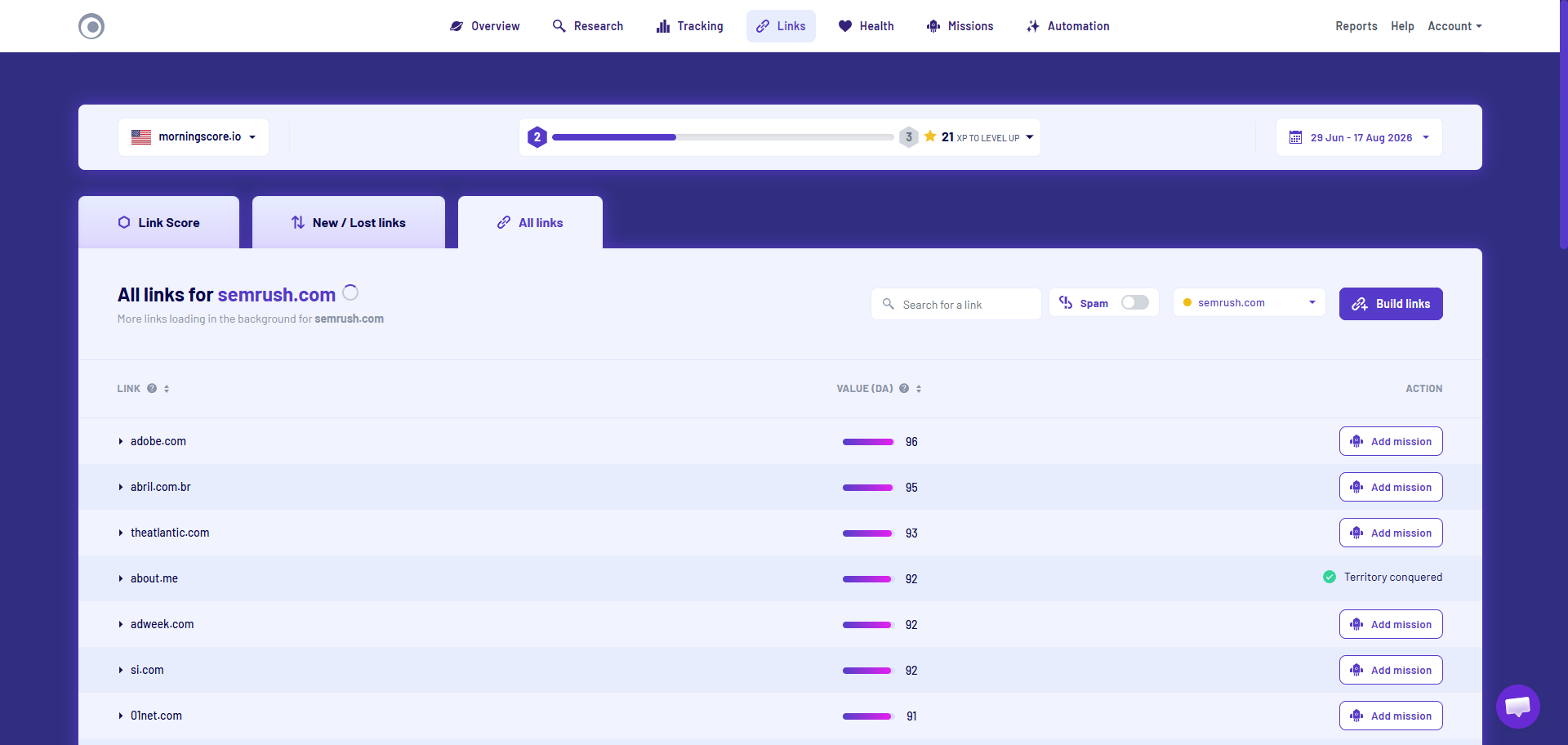1568x745 pixels.
Task: Click the Build links button
Action: point(1391,304)
